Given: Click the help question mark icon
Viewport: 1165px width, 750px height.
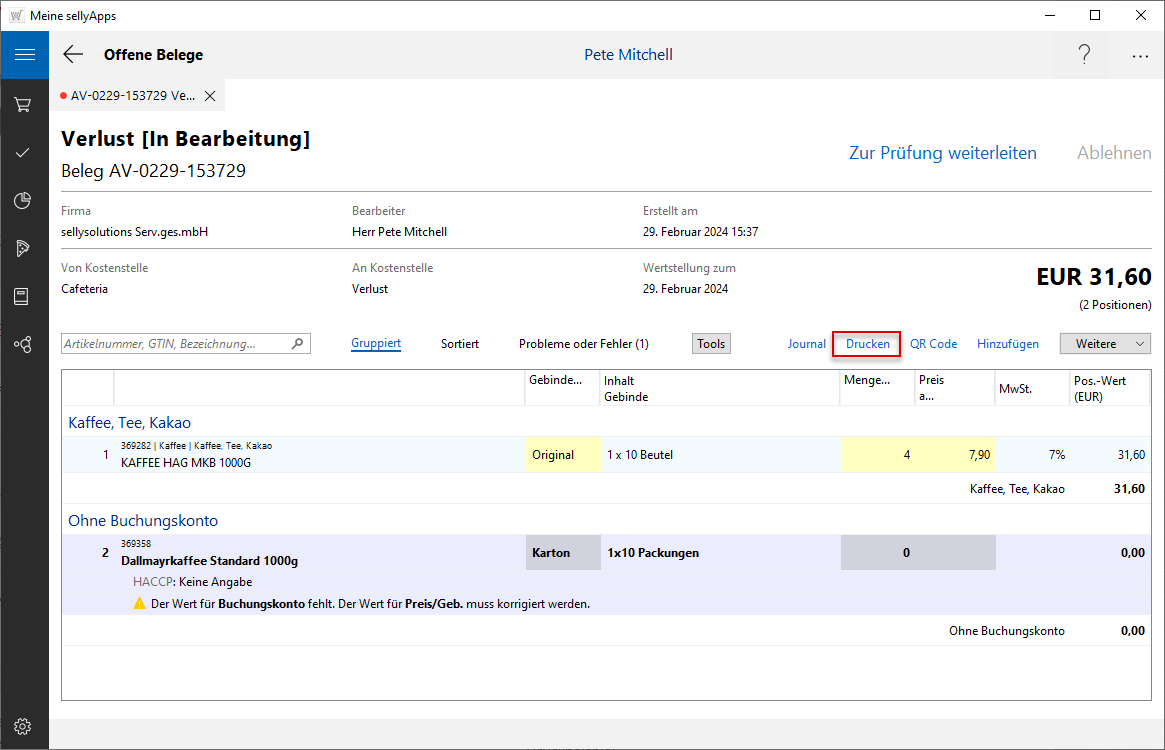Looking at the screenshot, I should (x=1084, y=55).
